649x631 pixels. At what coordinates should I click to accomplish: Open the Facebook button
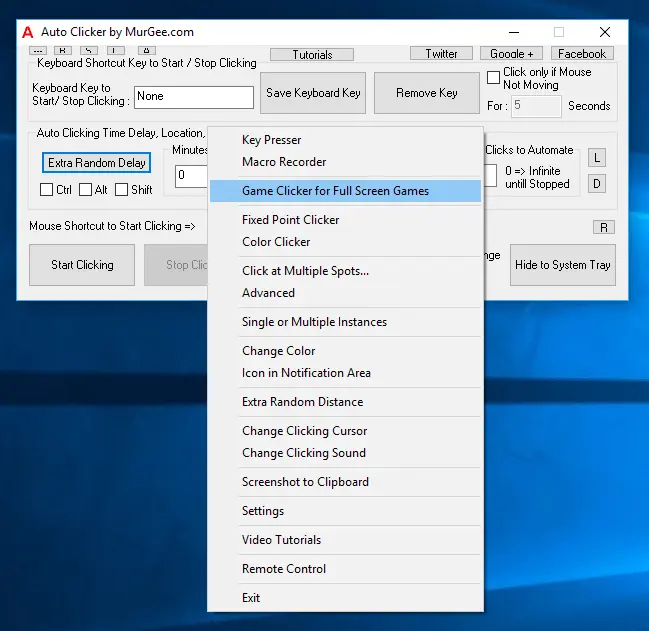582,54
